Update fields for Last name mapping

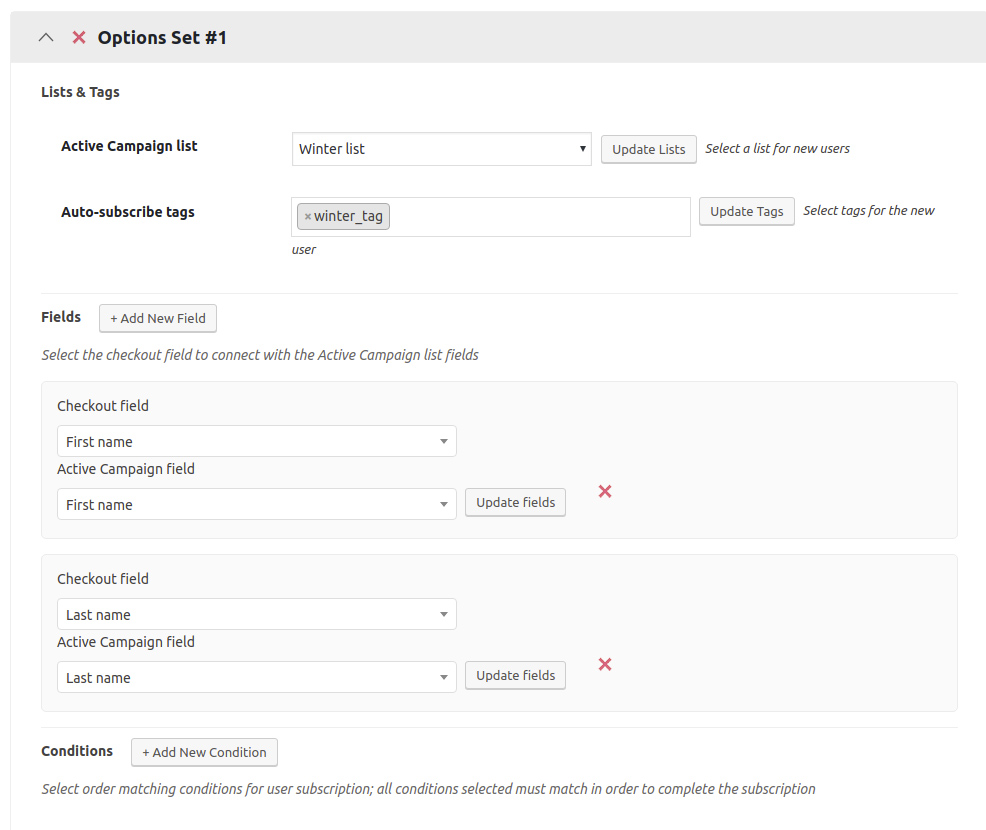(515, 675)
